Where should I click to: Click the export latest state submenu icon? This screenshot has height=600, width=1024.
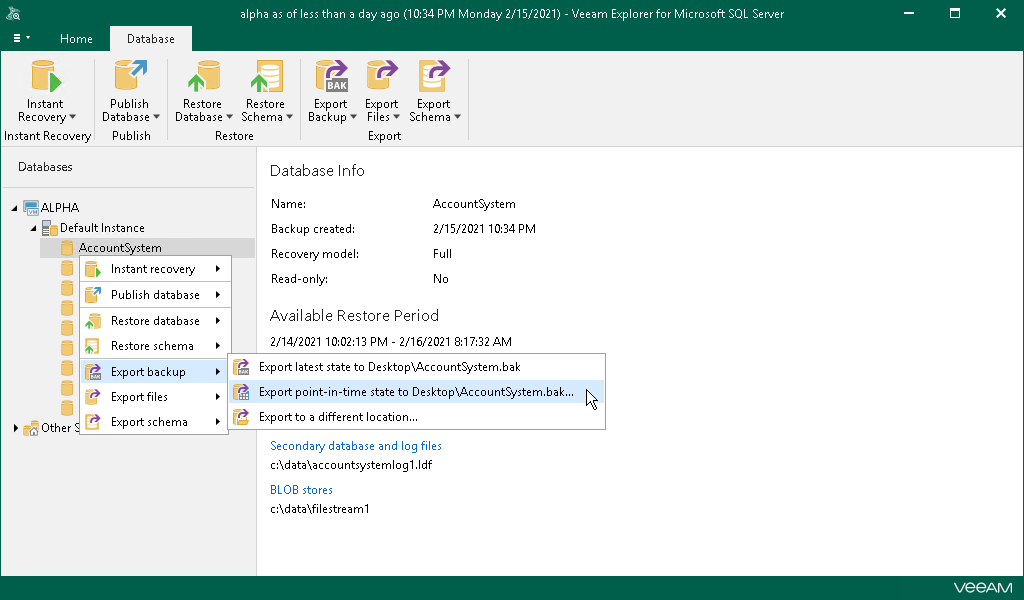click(242, 367)
